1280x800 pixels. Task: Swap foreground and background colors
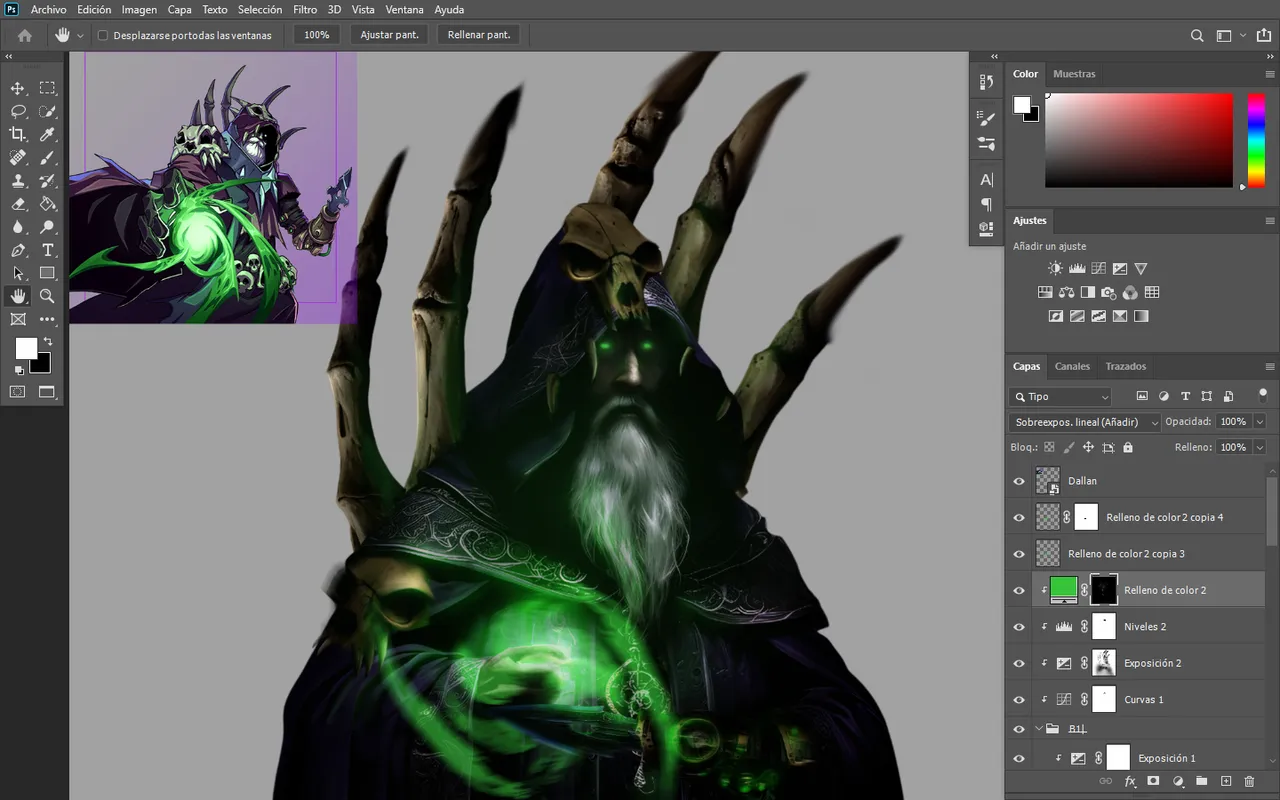[47, 342]
